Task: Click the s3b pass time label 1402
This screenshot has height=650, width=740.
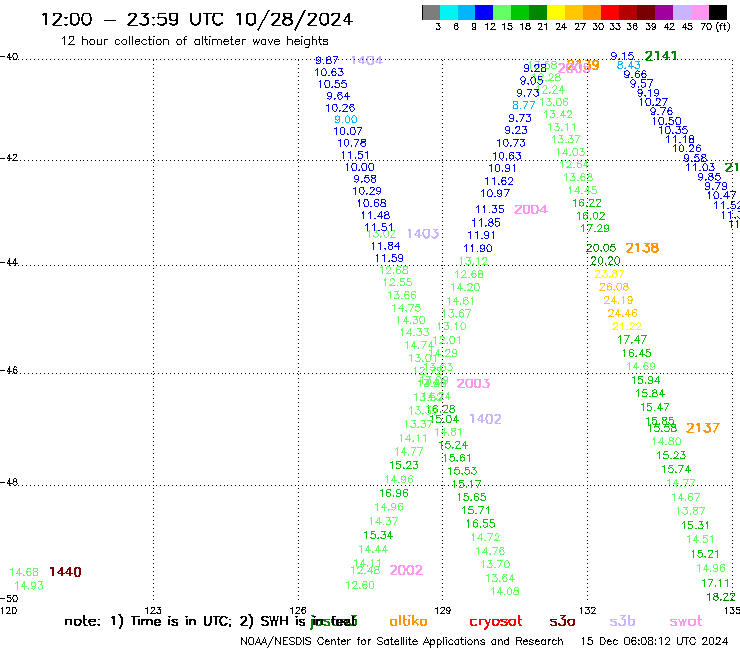Action: click(485, 419)
